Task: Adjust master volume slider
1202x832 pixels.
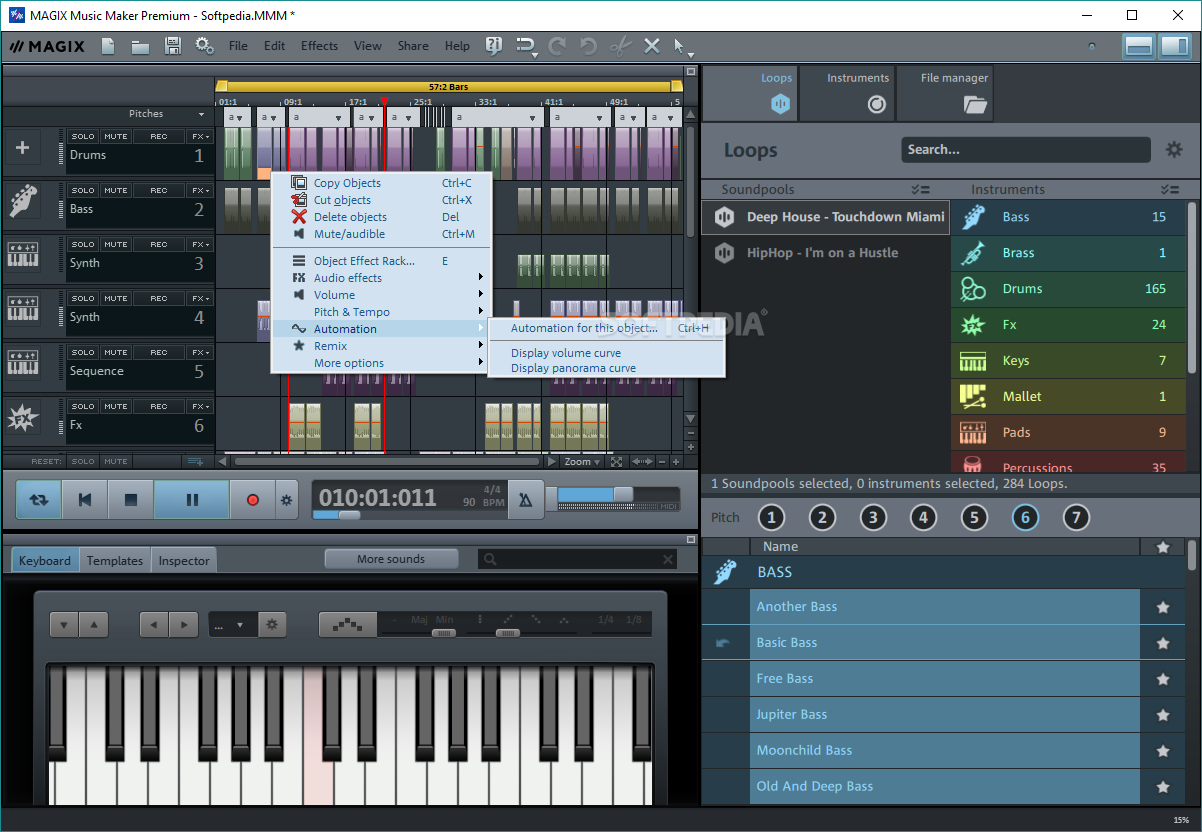Action: [622, 494]
